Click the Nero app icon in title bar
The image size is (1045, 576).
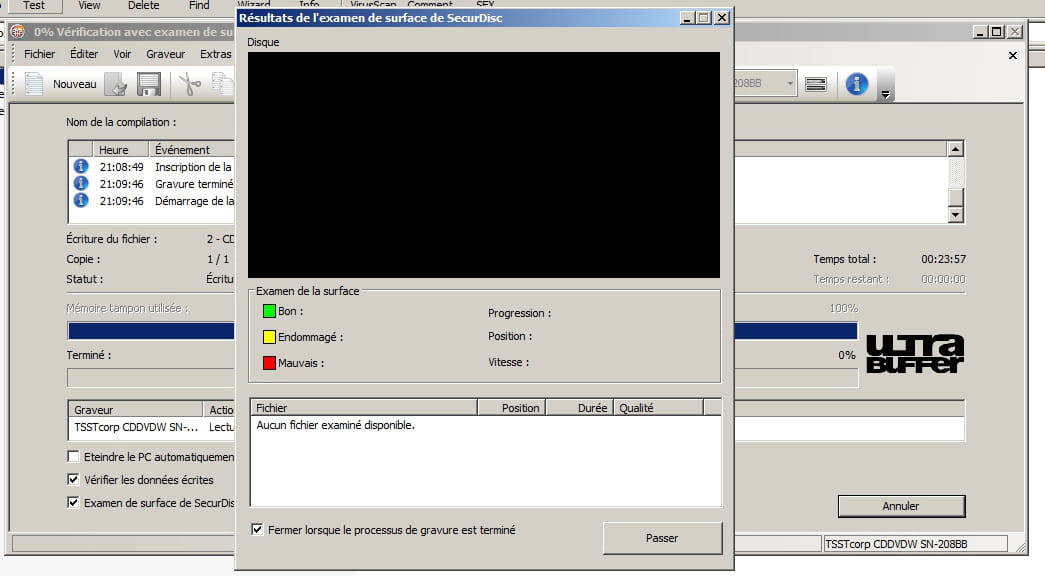coord(18,31)
